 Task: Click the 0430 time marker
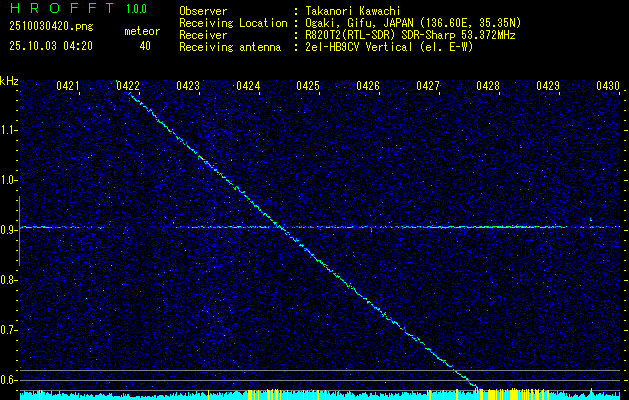608,86
